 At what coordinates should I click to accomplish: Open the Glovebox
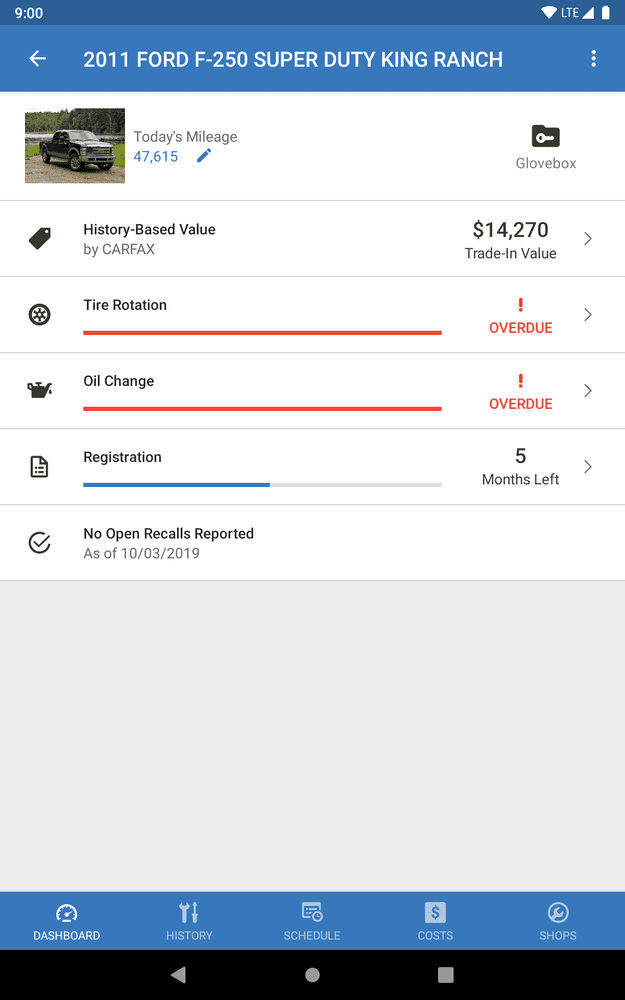545,146
